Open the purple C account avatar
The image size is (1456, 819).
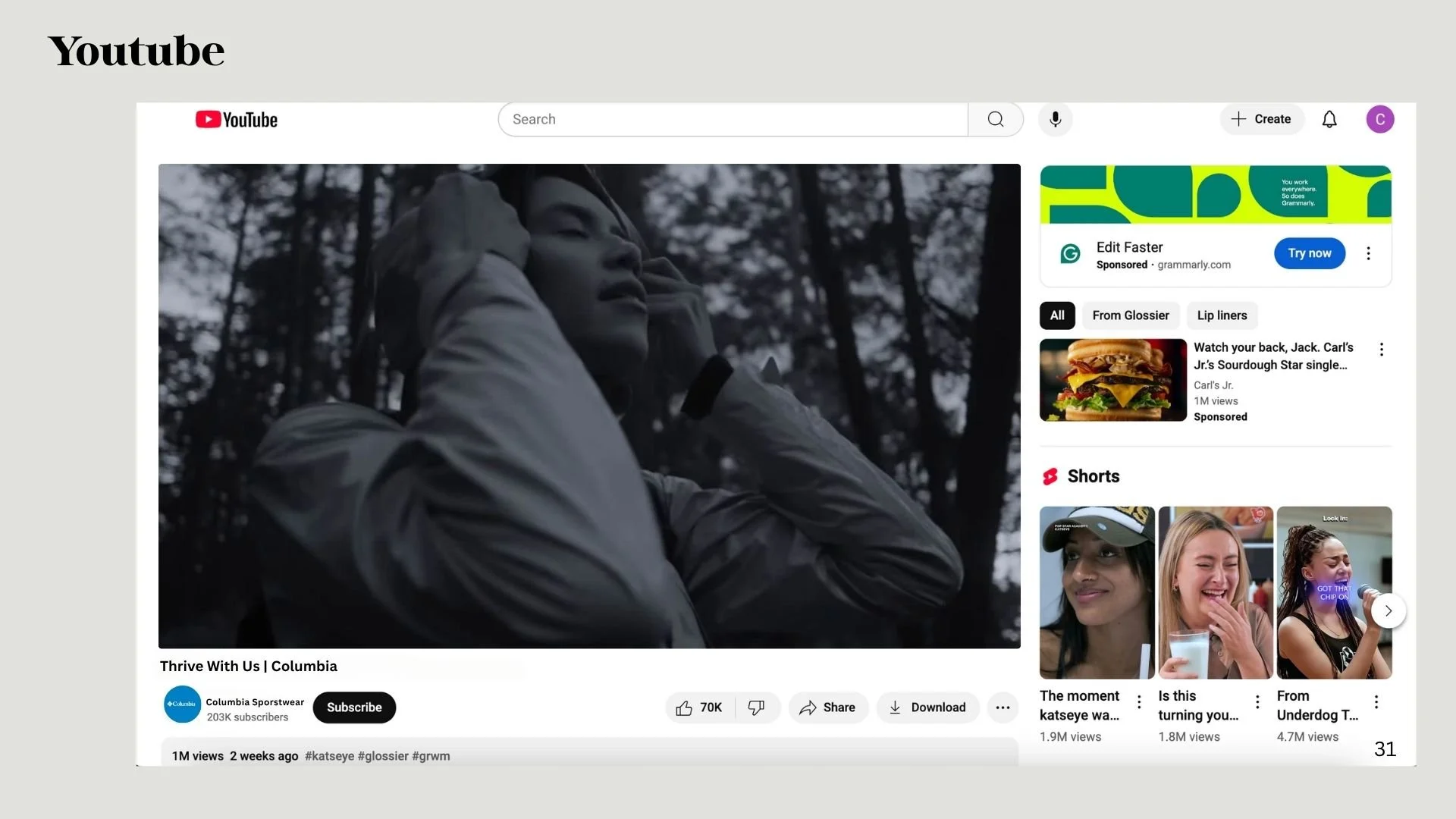(1380, 119)
